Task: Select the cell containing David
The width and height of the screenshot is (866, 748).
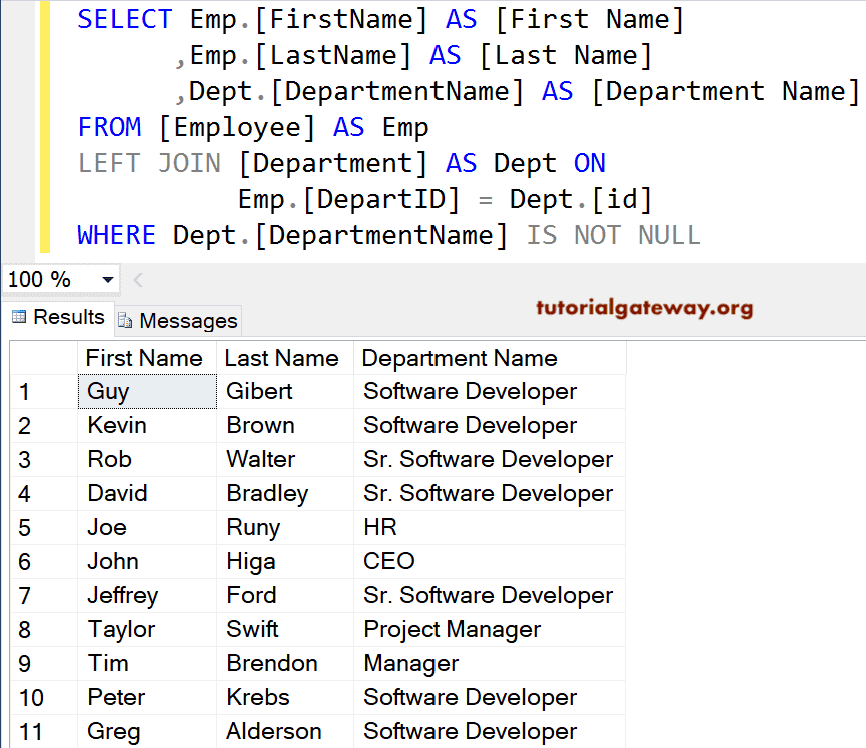Action: point(147,494)
